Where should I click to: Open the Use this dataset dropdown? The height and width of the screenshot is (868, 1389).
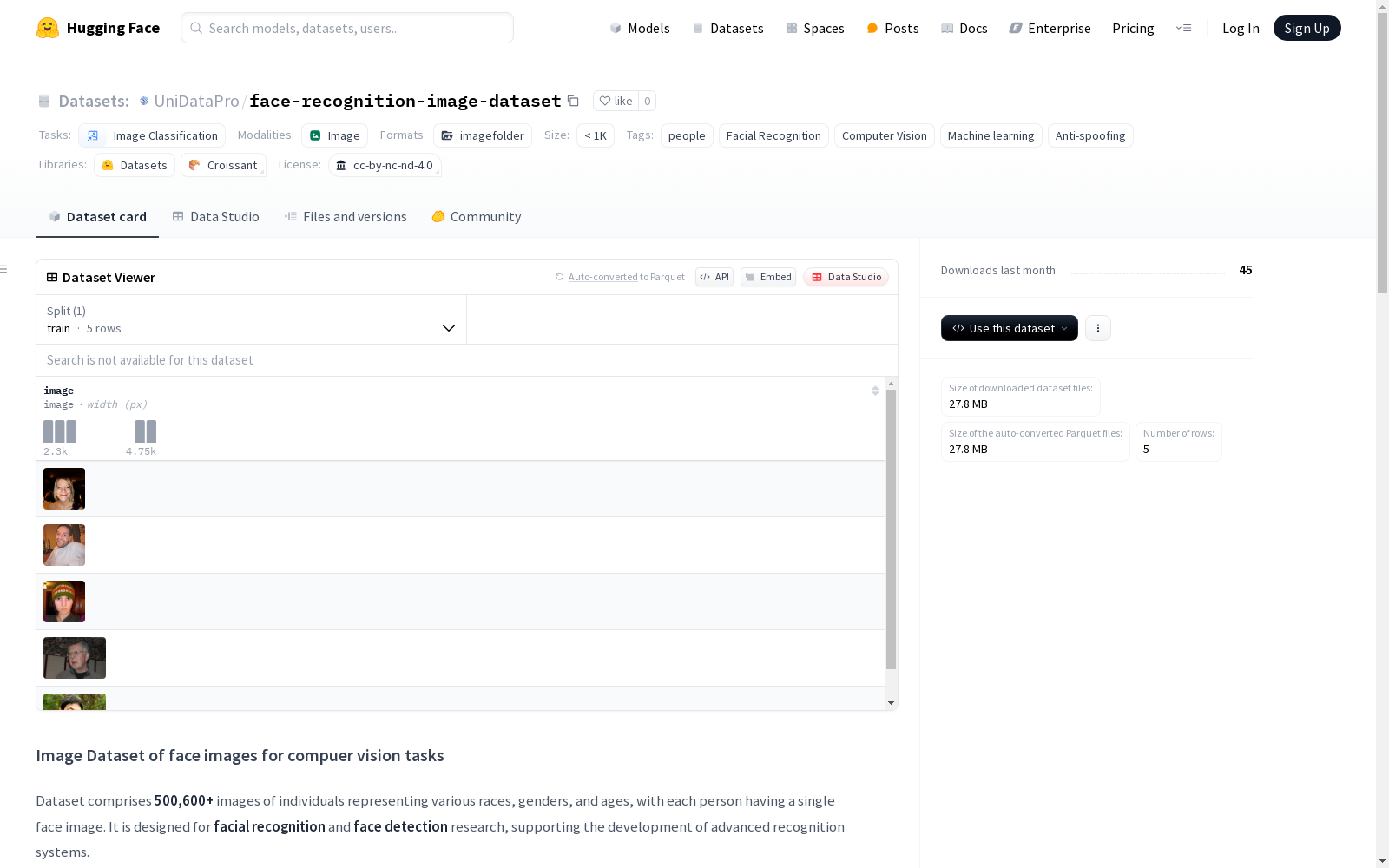pos(1010,328)
